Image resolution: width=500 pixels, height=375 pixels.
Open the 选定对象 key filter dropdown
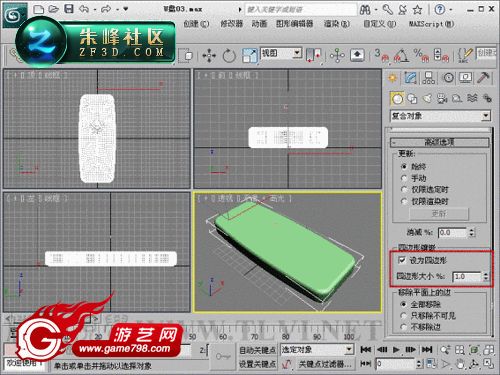[x=316, y=349]
